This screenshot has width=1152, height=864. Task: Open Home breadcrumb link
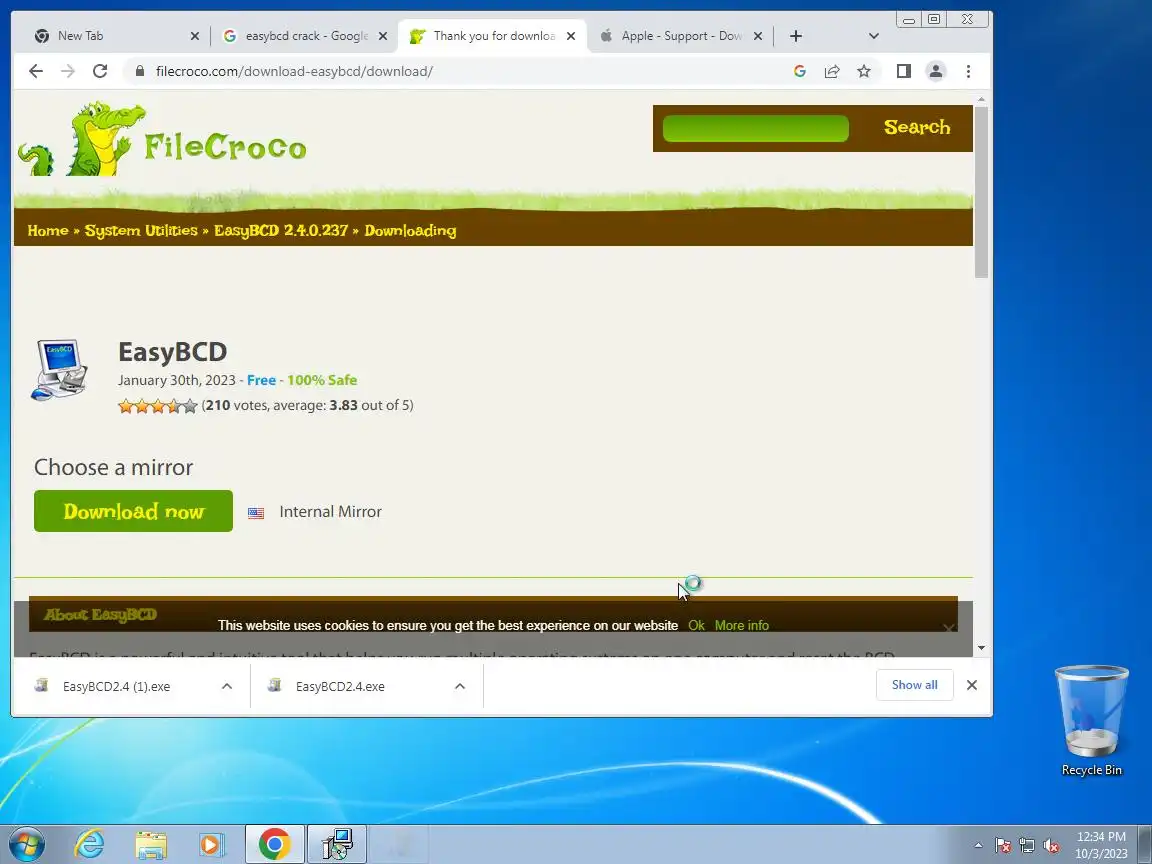click(x=48, y=231)
